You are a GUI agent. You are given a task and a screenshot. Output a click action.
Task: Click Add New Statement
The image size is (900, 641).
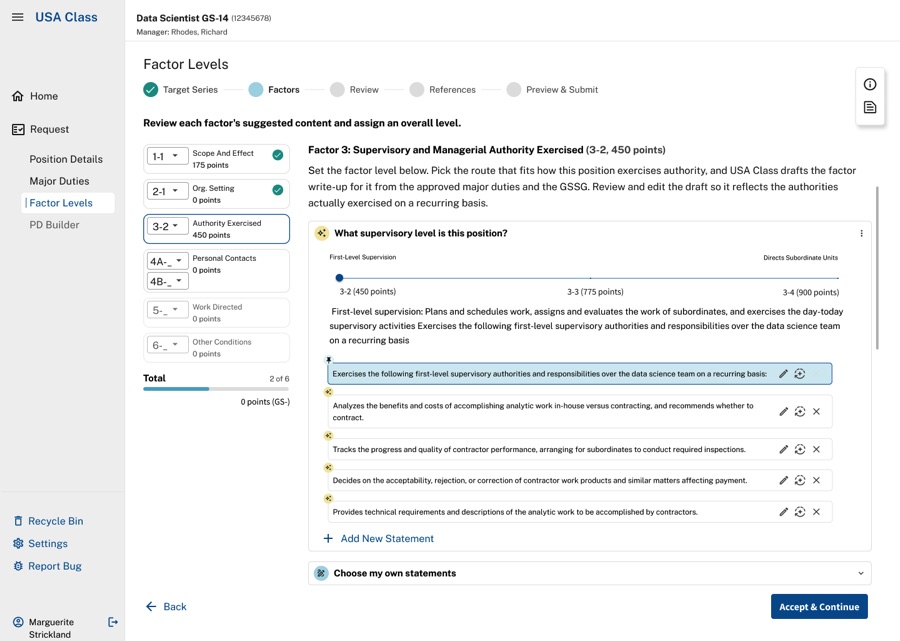(379, 538)
